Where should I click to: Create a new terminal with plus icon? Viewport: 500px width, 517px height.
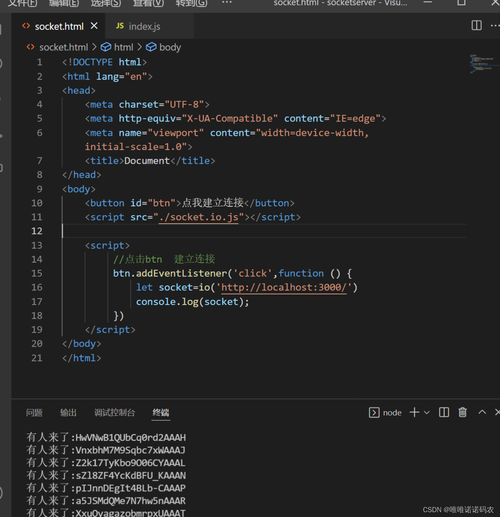[x=414, y=412]
